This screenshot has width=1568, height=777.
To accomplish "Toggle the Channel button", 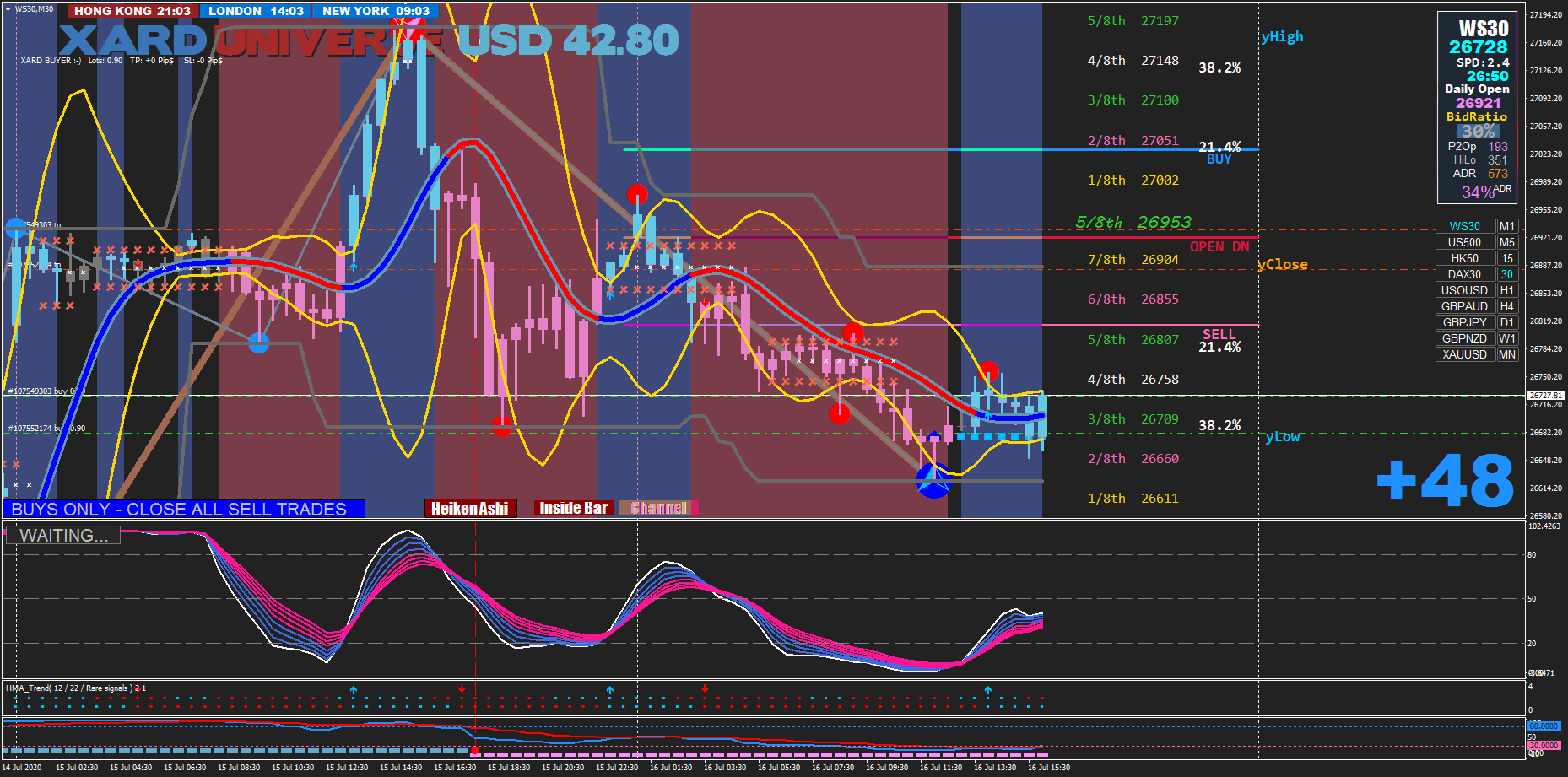I will 658,508.
